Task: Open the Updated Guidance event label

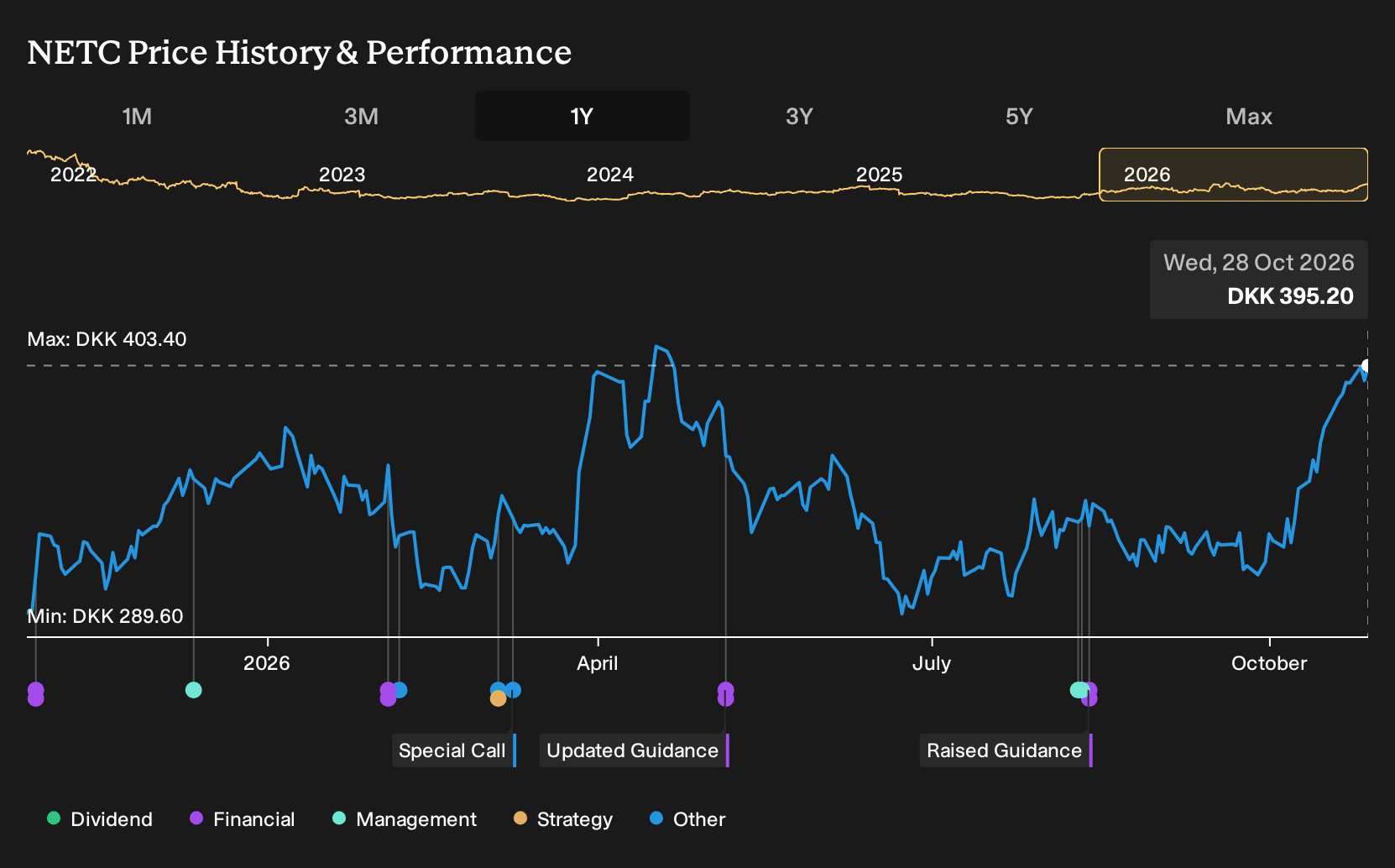Action: pos(634,750)
